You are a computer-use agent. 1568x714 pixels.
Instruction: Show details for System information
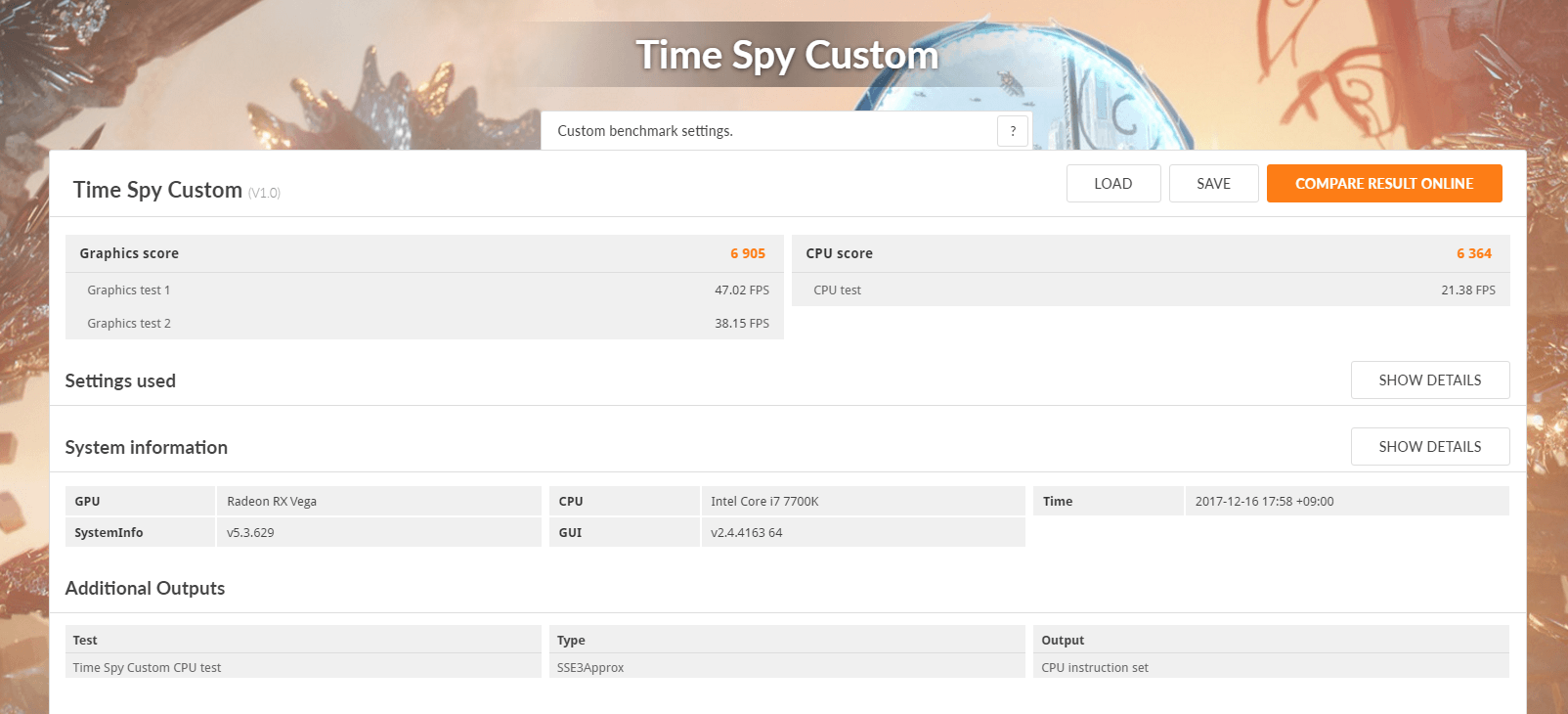(1430, 447)
